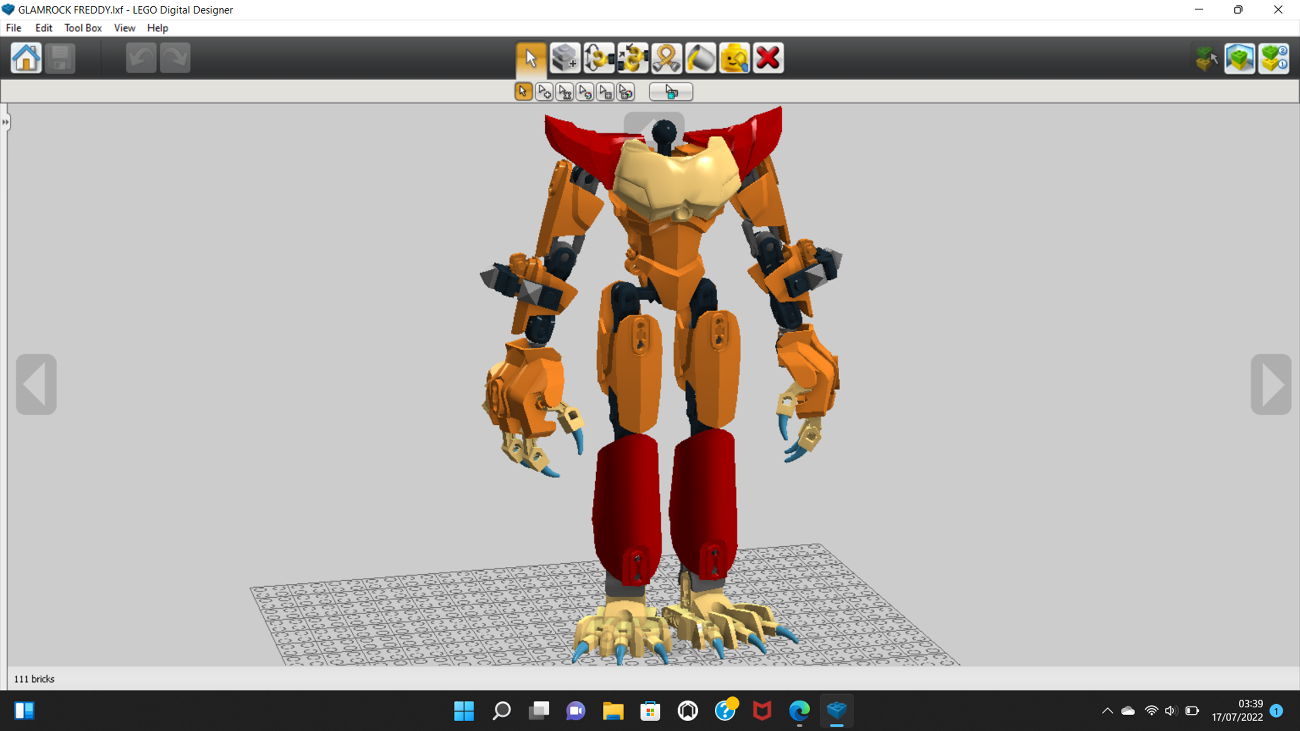The image size is (1300, 731).
Task: Open McAfee from the taskbar
Action: click(762, 711)
